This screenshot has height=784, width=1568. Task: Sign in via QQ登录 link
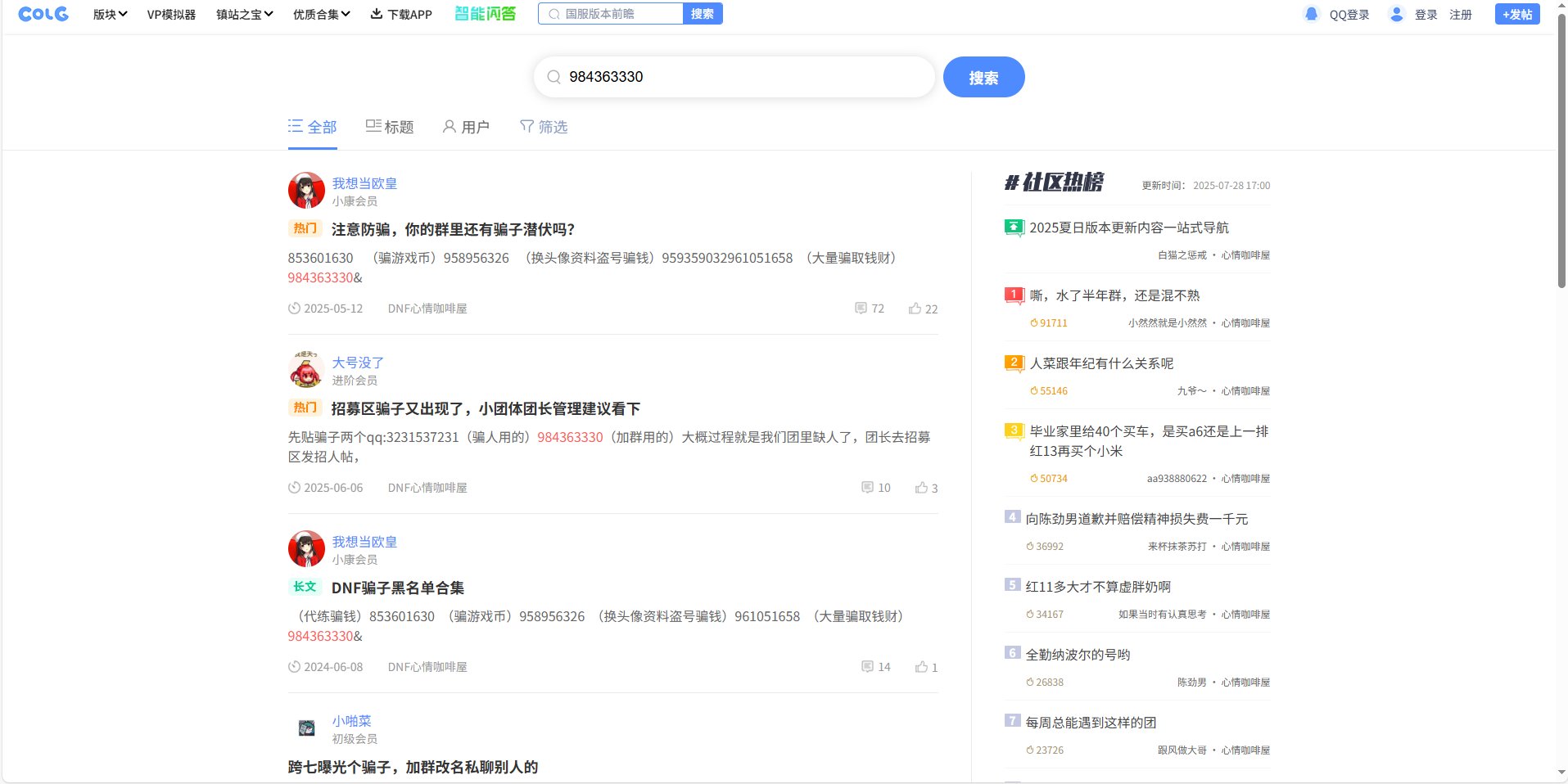pyautogui.click(x=1349, y=15)
